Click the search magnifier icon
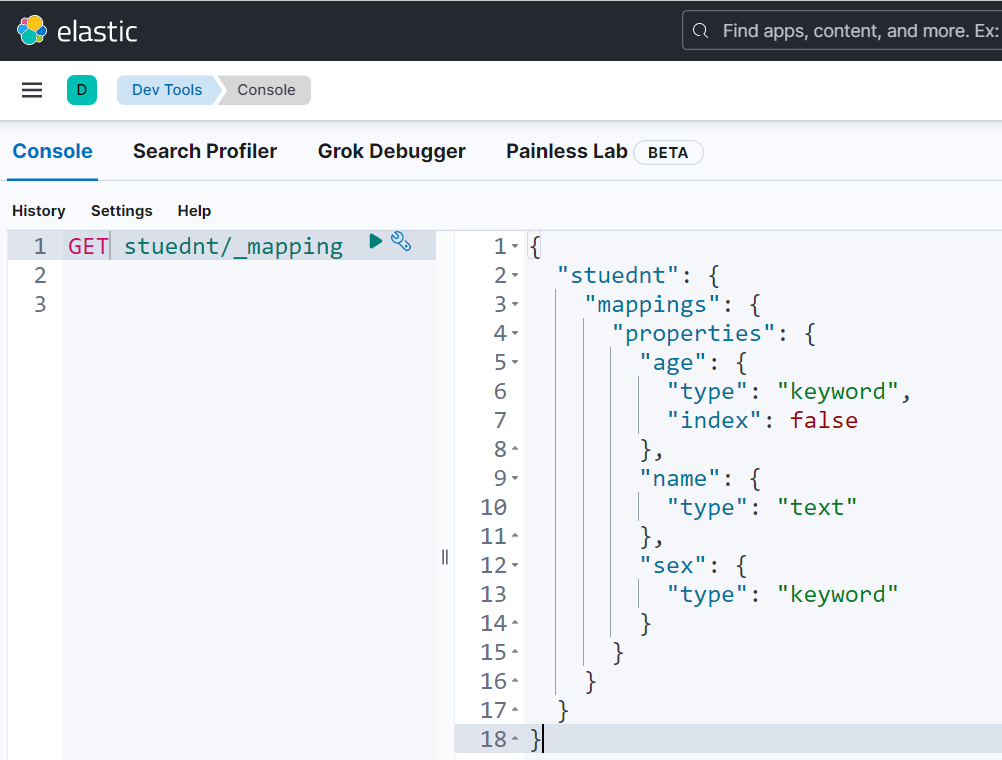 pos(701,31)
